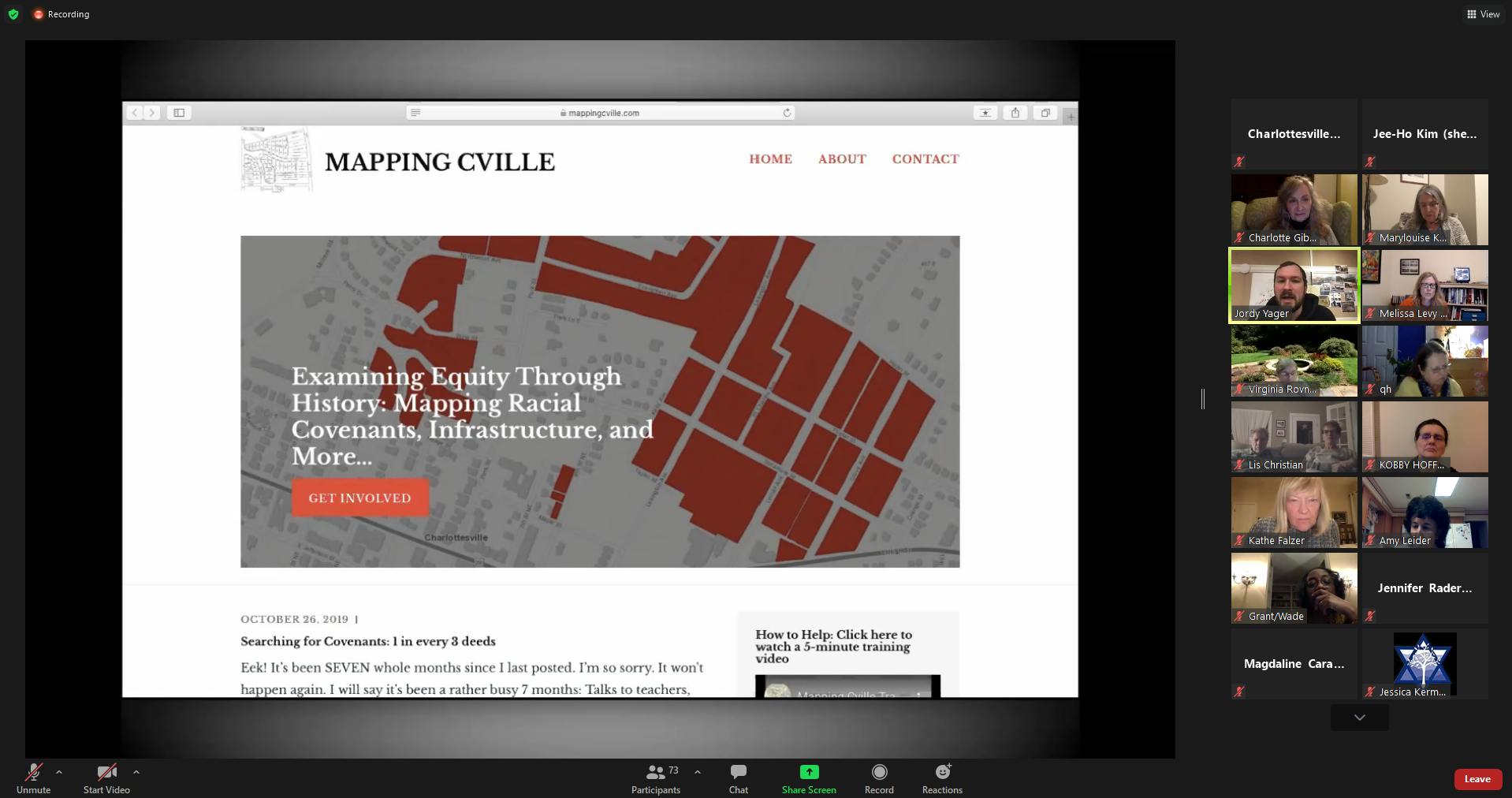The width and height of the screenshot is (1512, 798).
Task: Unmute the microphone
Action: point(33,778)
